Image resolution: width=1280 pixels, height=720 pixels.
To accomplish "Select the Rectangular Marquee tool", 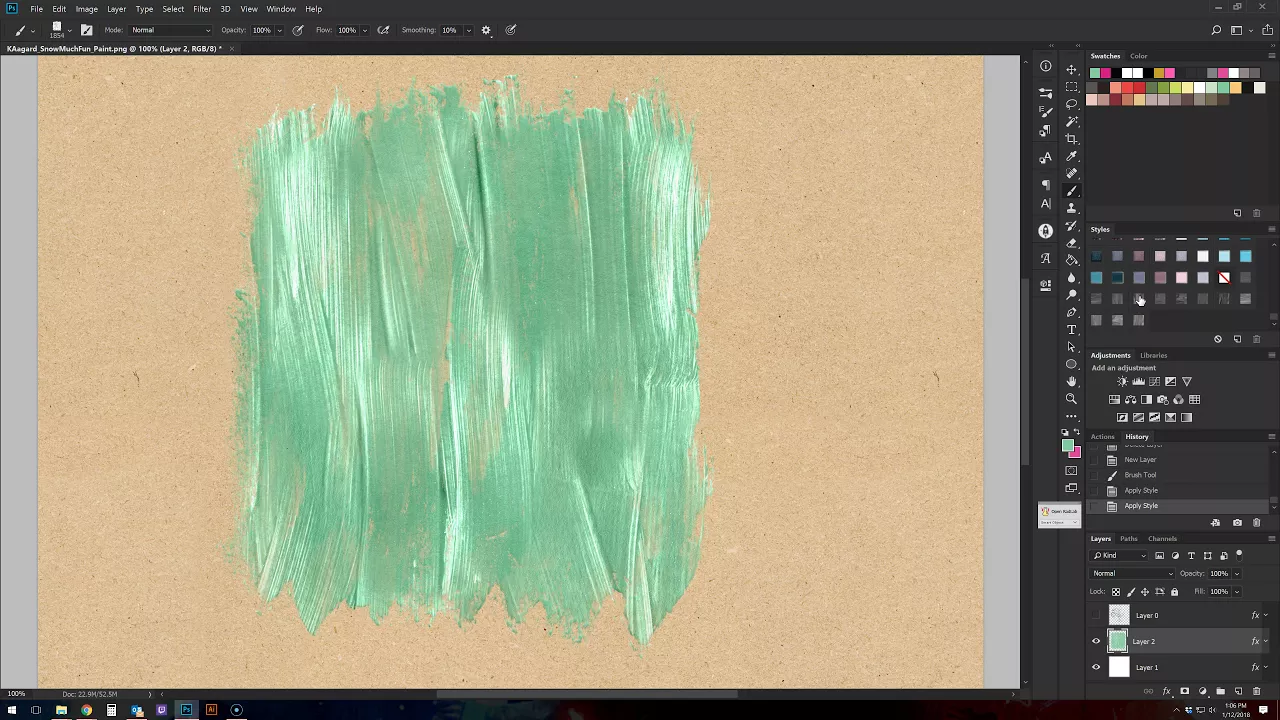I will click(x=1071, y=87).
